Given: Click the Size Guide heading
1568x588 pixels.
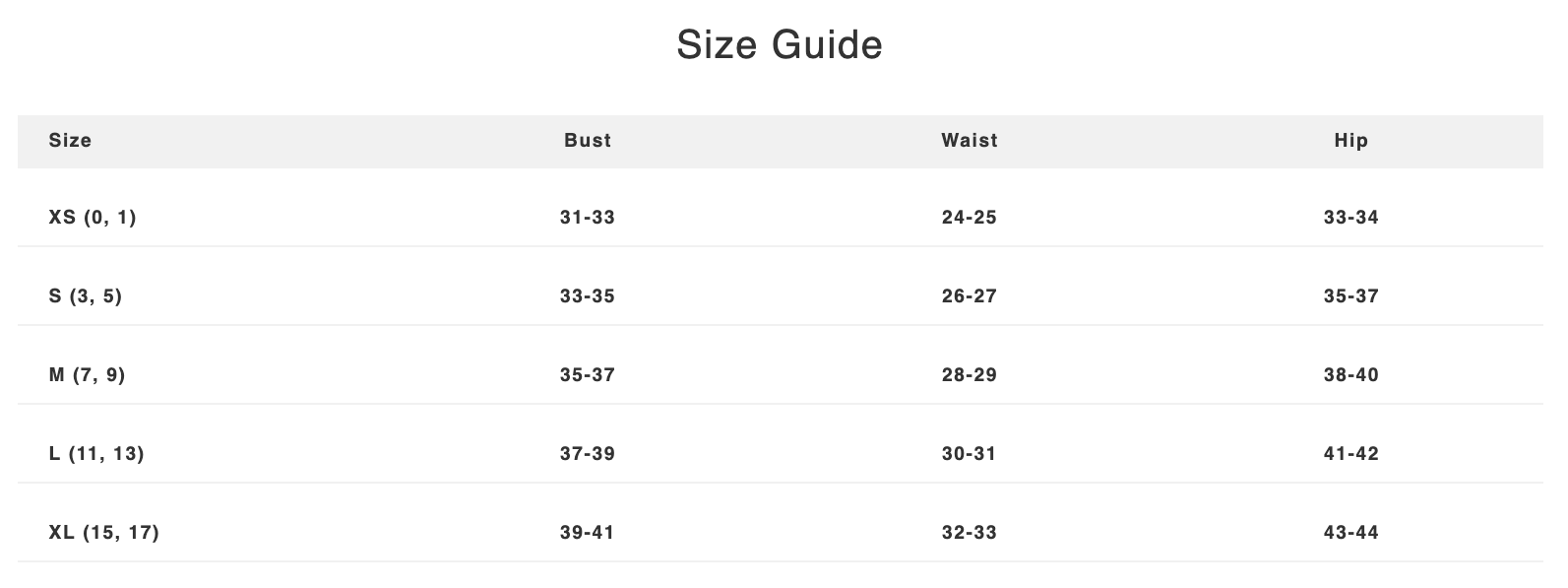Looking at the screenshot, I should (x=780, y=45).
